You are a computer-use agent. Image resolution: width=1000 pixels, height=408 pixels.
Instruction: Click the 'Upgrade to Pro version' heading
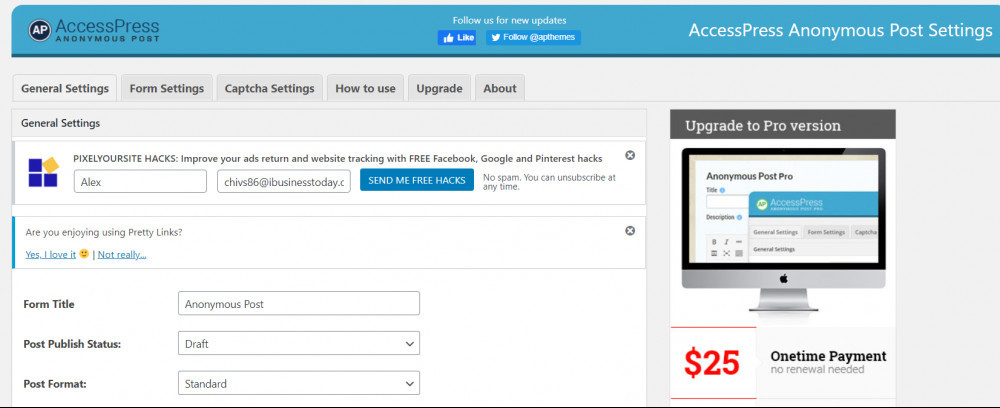[763, 126]
